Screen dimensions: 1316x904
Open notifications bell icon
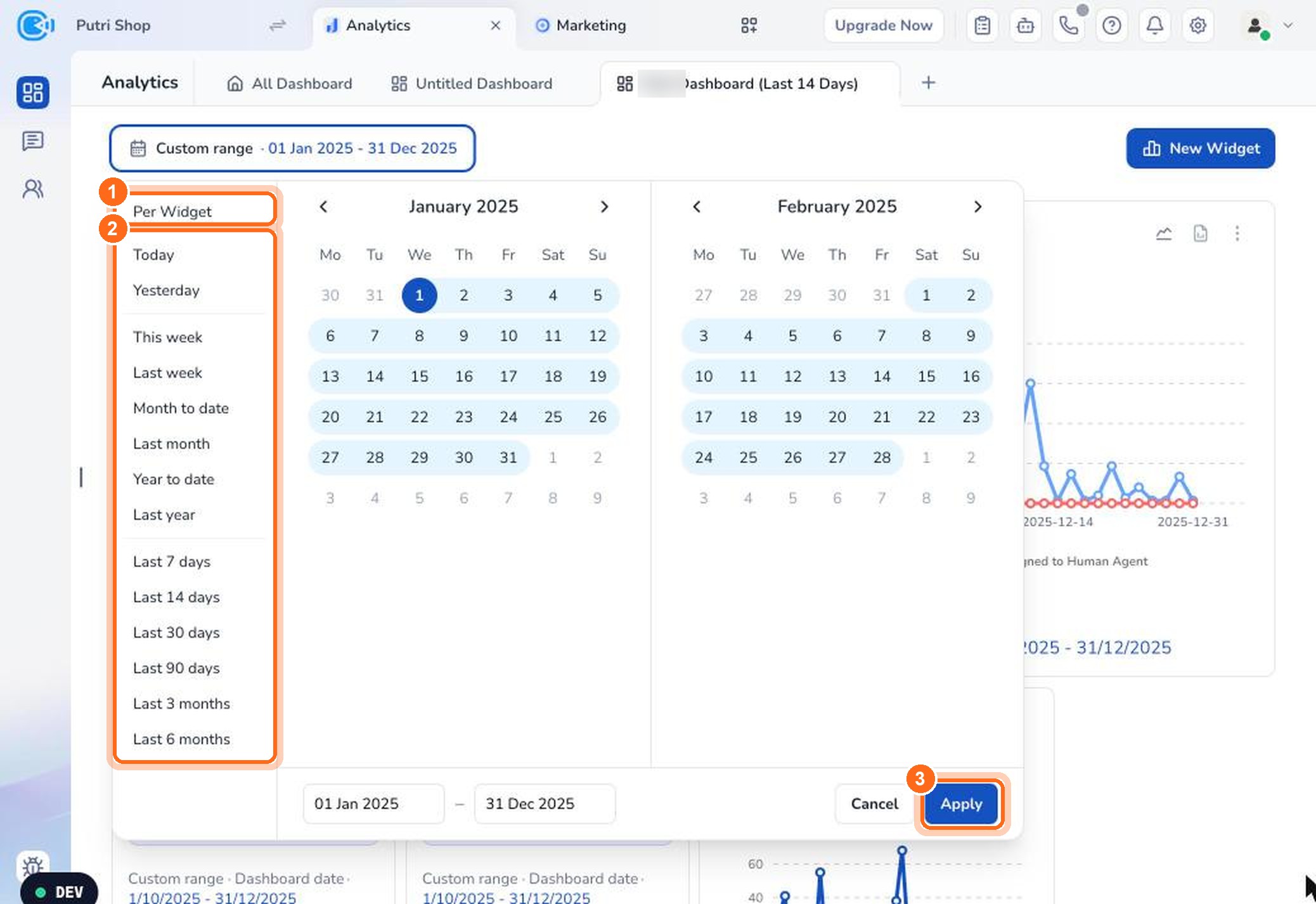click(1155, 25)
